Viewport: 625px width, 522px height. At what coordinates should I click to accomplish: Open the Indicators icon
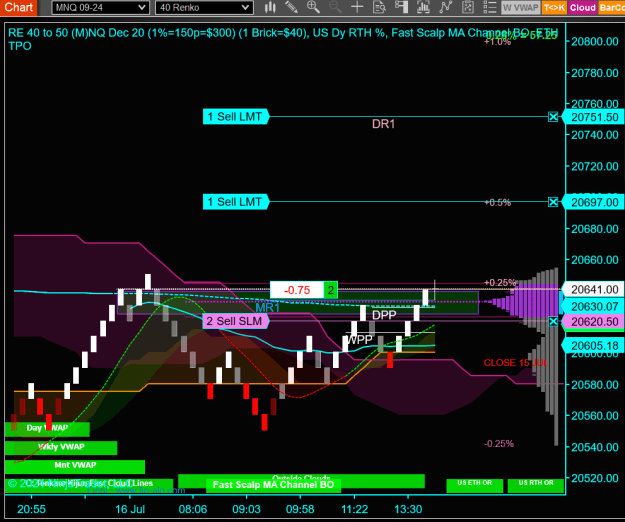click(445, 7)
